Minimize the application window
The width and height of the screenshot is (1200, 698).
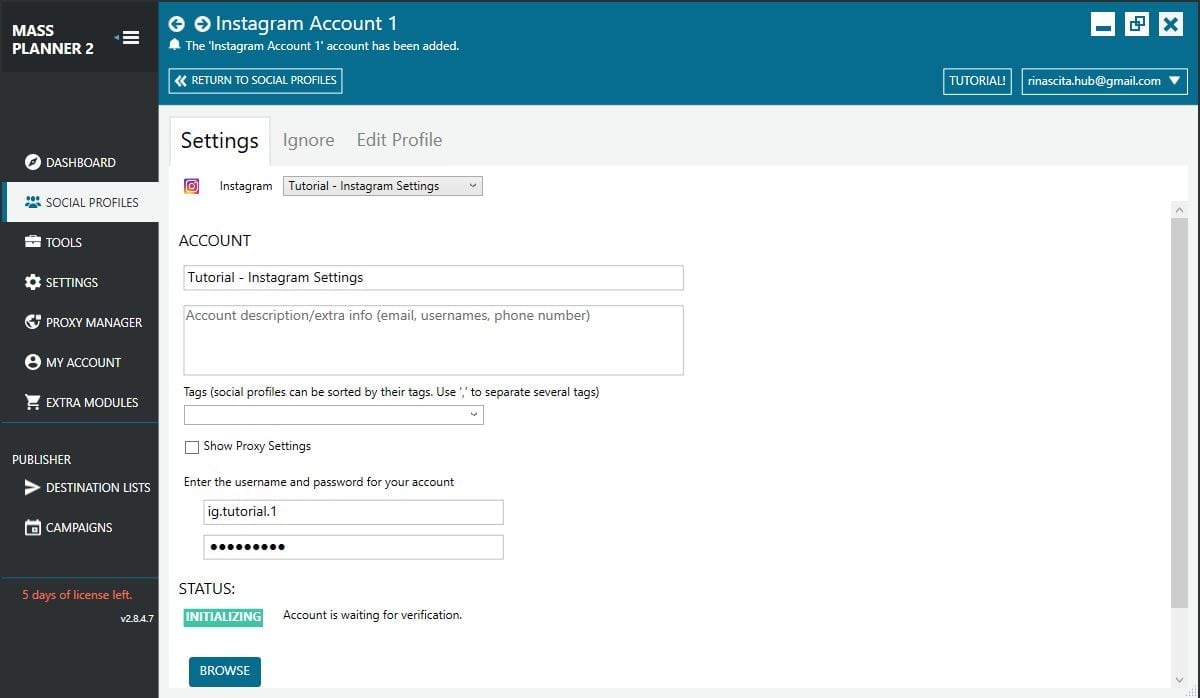(x=1103, y=25)
